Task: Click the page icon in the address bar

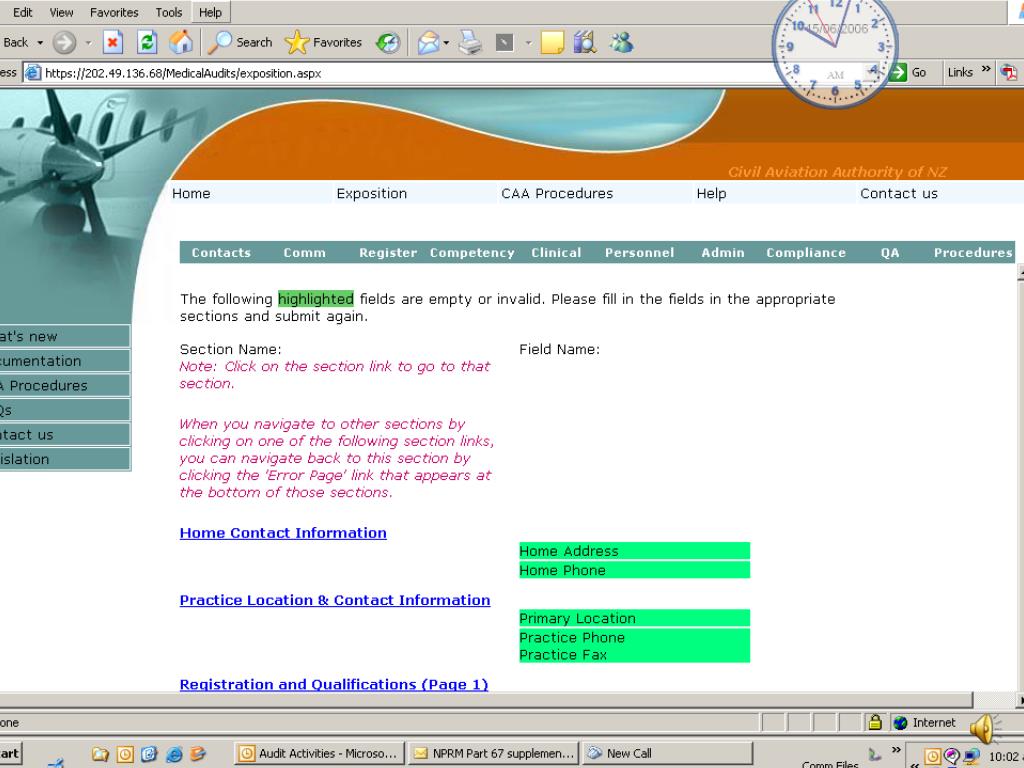Action: [x=33, y=73]
